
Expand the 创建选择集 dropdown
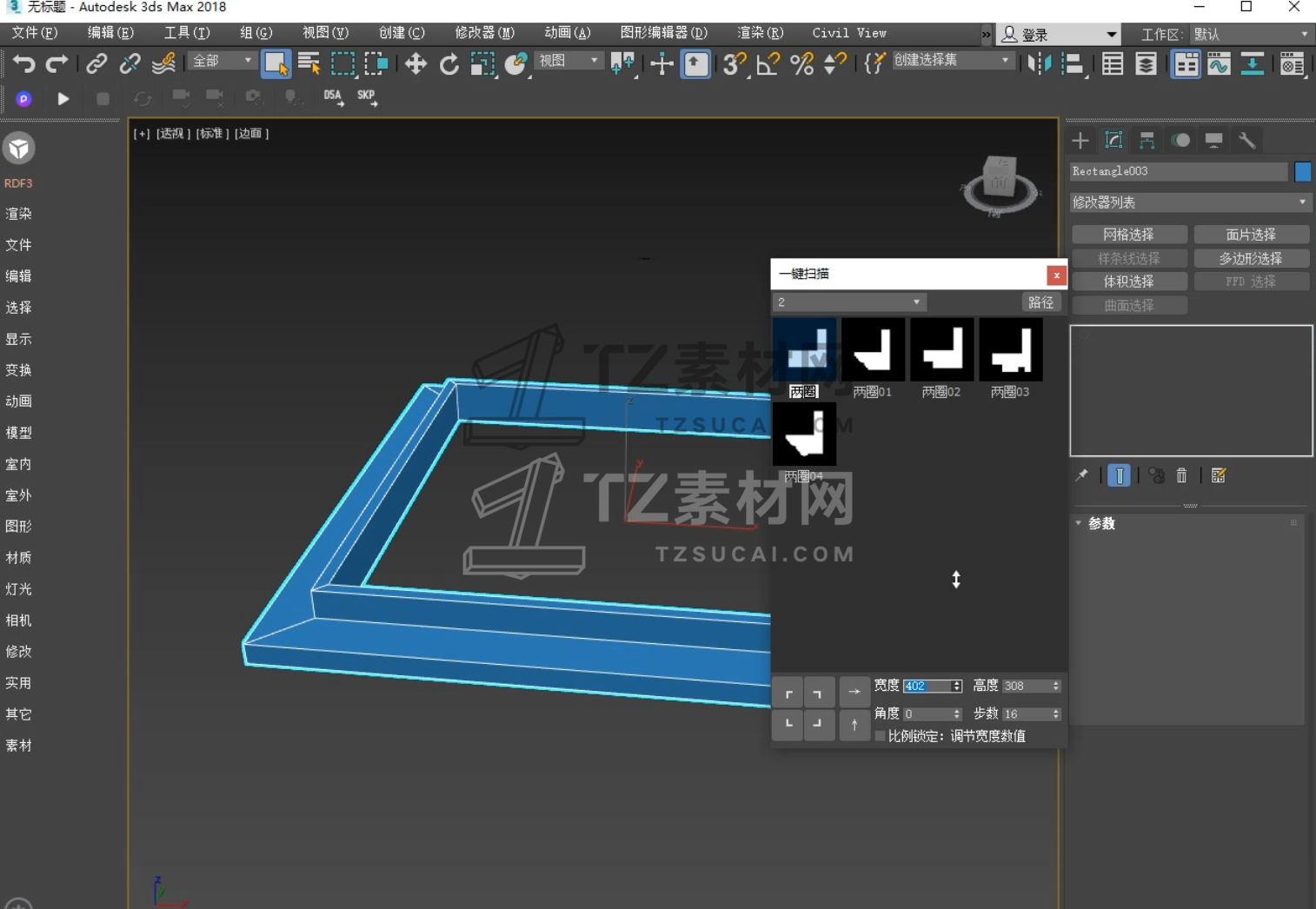[1006, 61]
